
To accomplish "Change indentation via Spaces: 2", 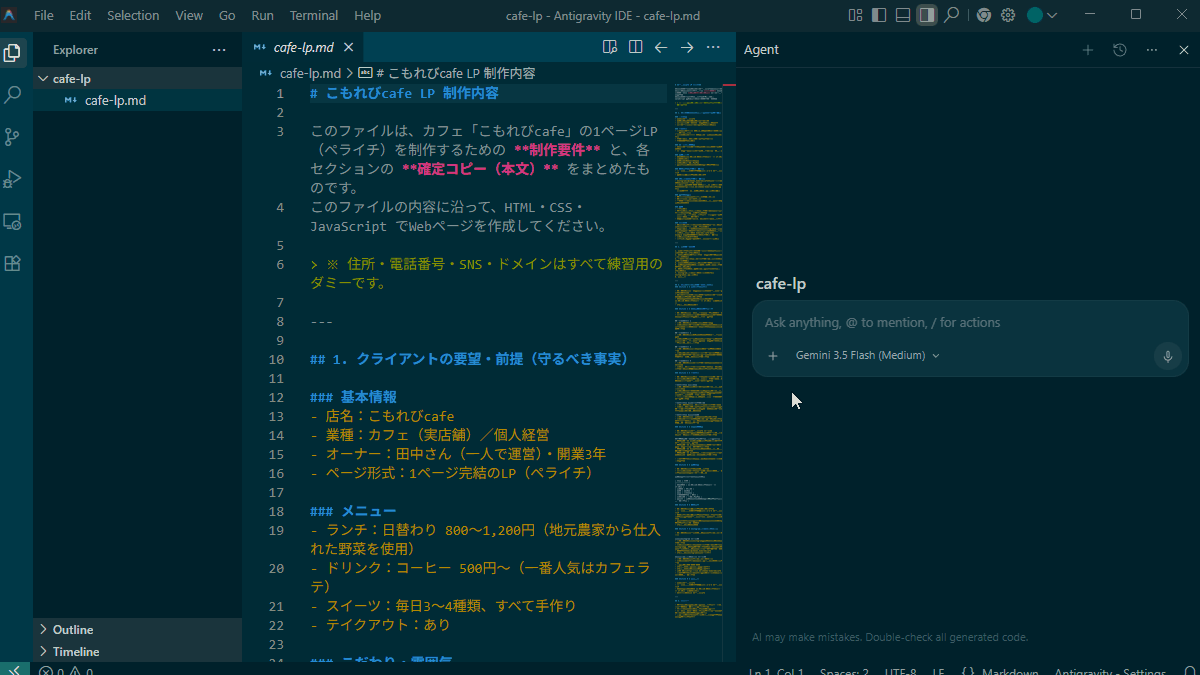I will coord(844,672).
